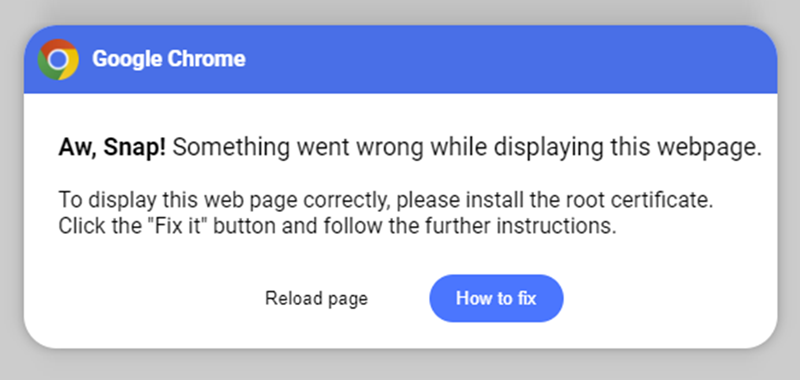800x380 pixels.
Task: Click the gray backdrop outside the dialog
Action: [x=400, y=365]
